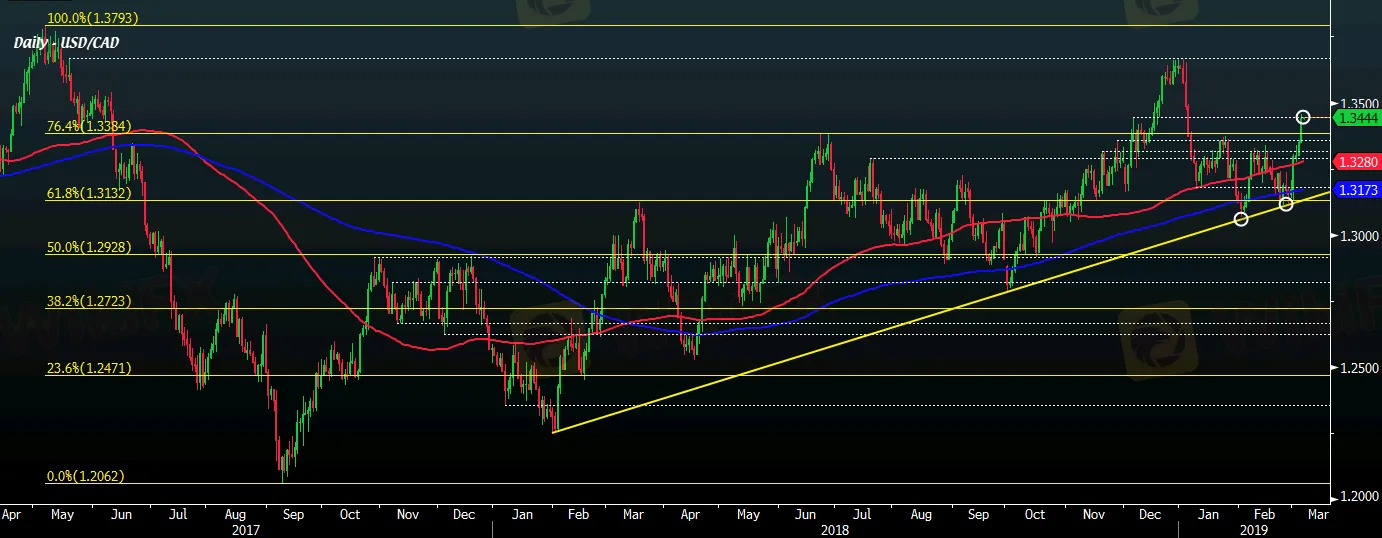Select the 2019 year label on time axis
This screenshot has height=538, width=1382.
[1254, 531]
